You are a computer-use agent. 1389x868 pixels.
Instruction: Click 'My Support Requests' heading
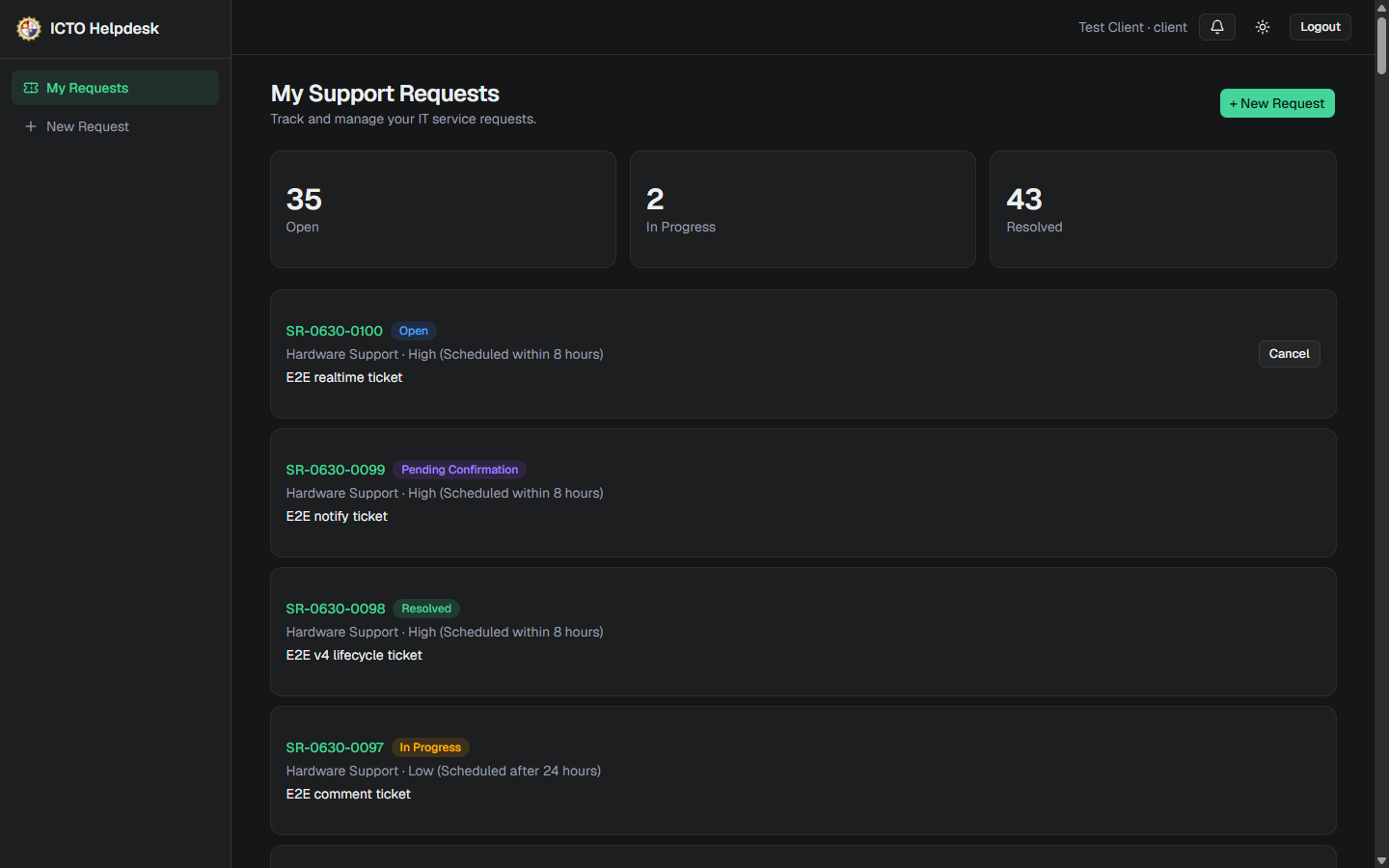click(385, 94)
